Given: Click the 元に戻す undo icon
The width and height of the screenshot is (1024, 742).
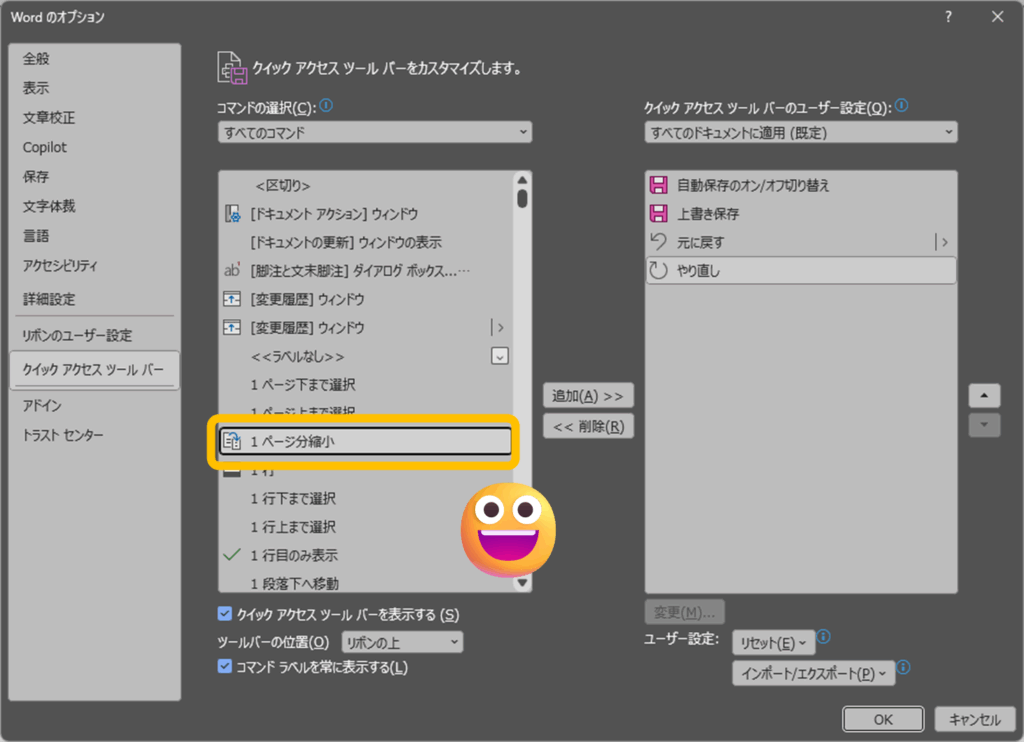Looking at the screenshot, I should click(658, 242).
